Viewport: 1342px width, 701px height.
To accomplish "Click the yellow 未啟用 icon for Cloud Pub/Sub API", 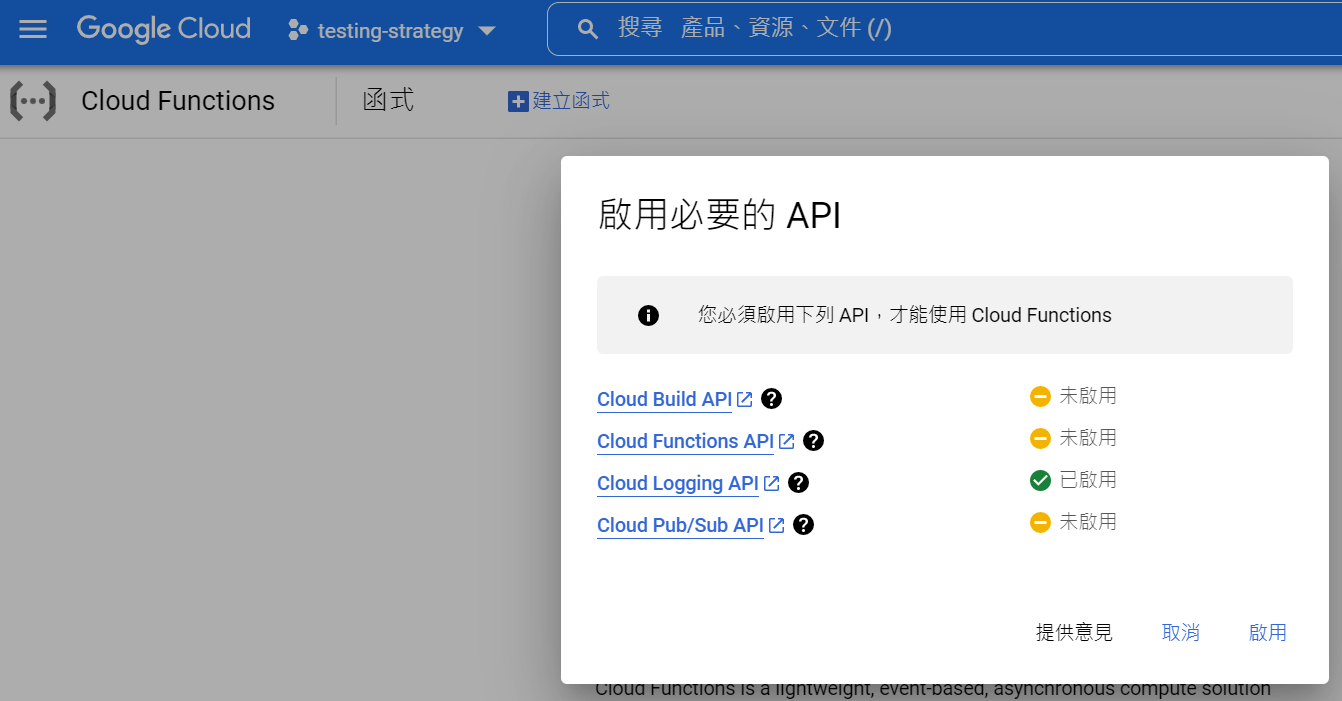I will click(x=1040, y=521).
